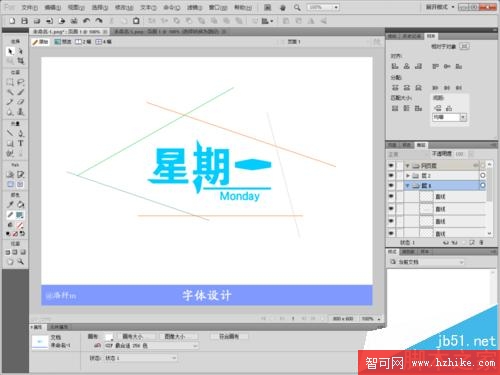Click the 图像大小 image size button

tap(176, 336)
